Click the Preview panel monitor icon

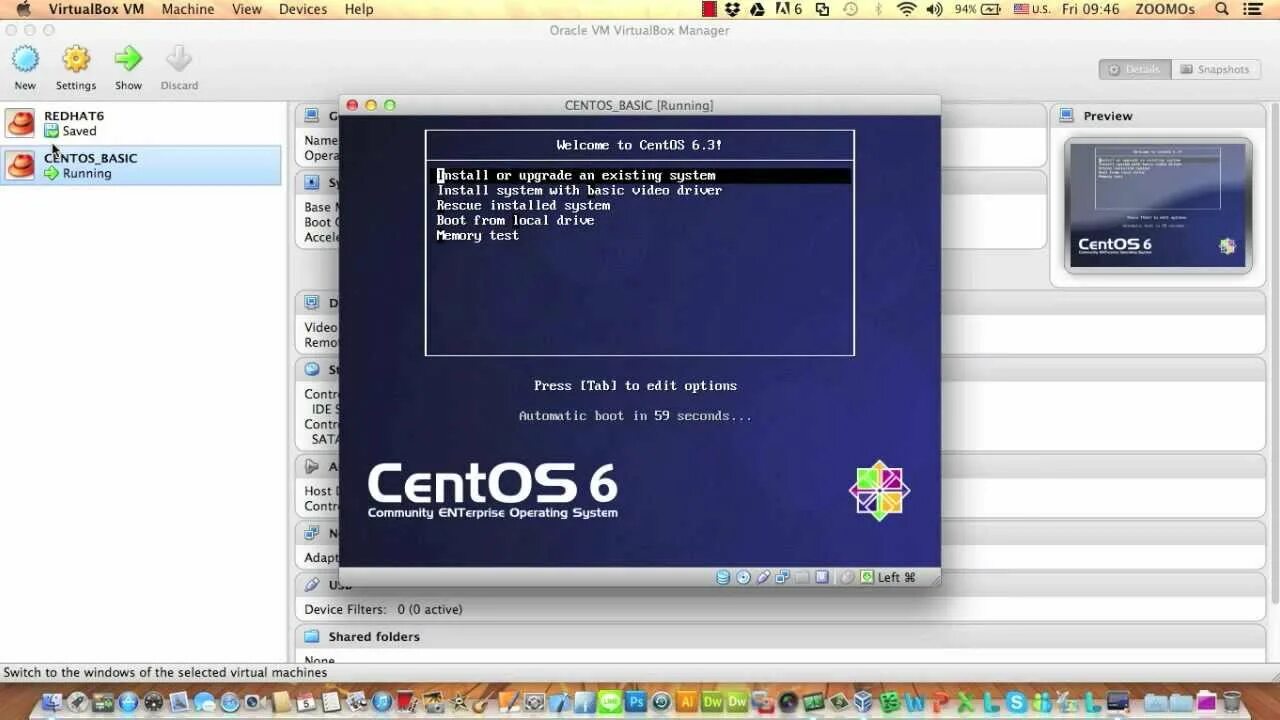(1067, 116)
